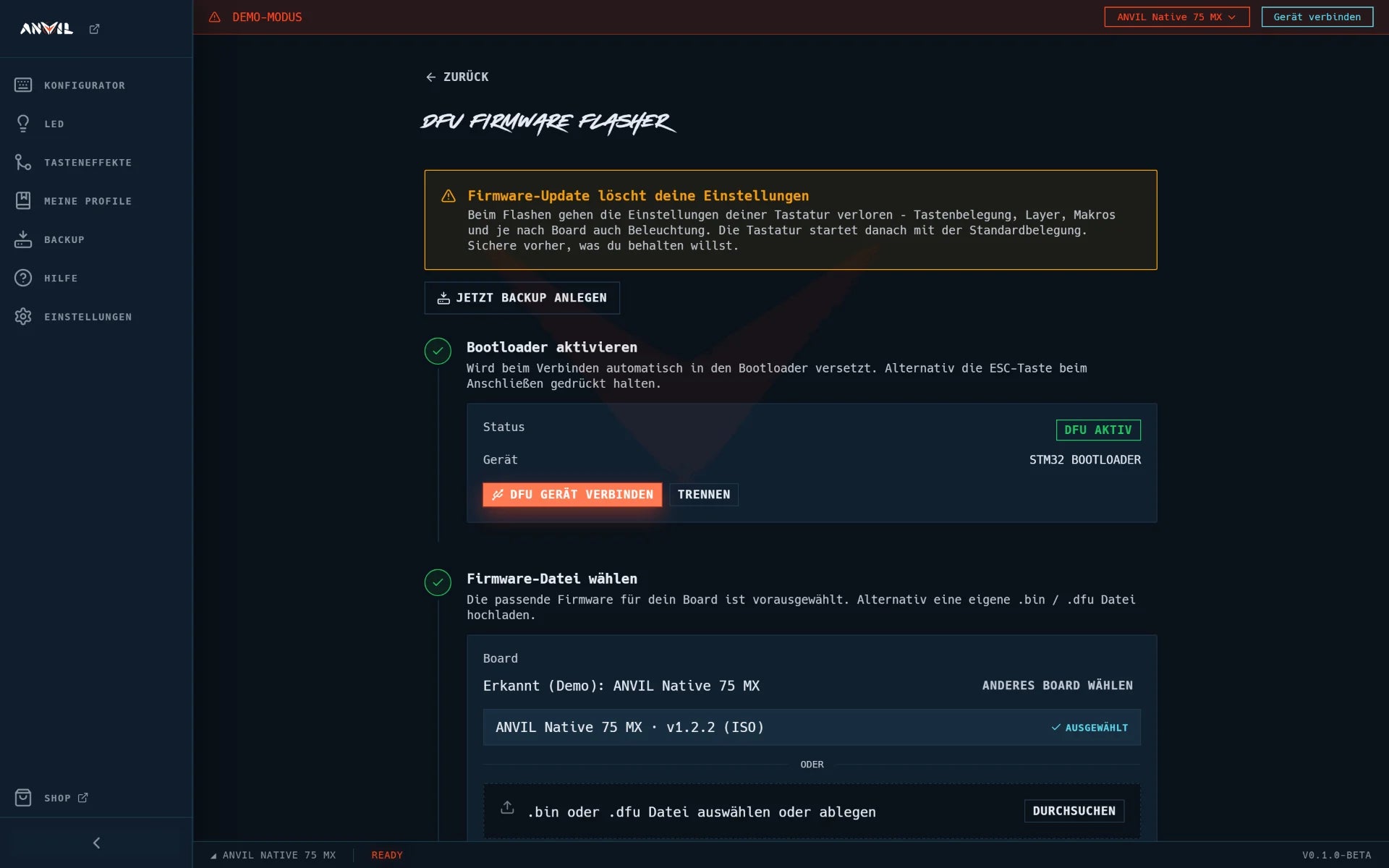1389x868 pixels.
Task: Open the Hilfe menu label
Action: point(61,278)
